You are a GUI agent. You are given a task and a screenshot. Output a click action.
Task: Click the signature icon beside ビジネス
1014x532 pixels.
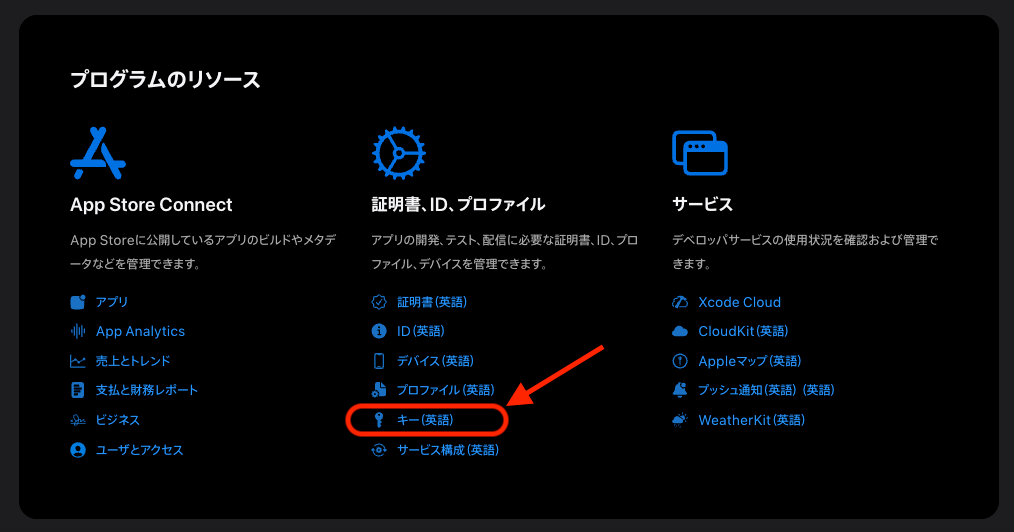(x=78, y=420)
